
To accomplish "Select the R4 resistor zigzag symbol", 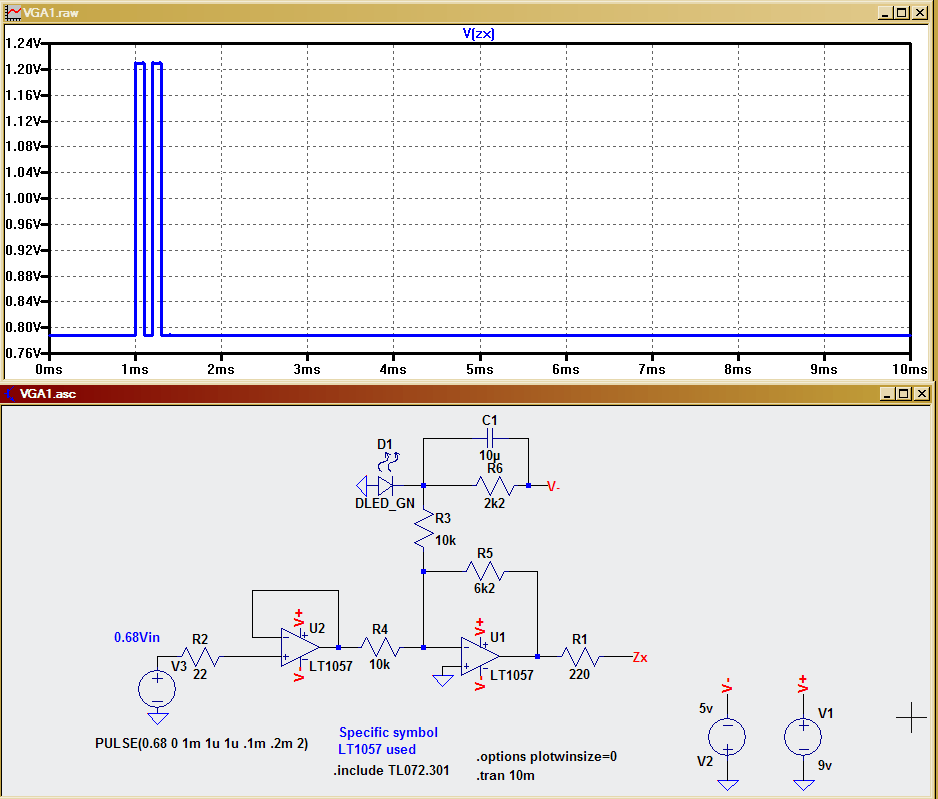I will tap(380, 647).
